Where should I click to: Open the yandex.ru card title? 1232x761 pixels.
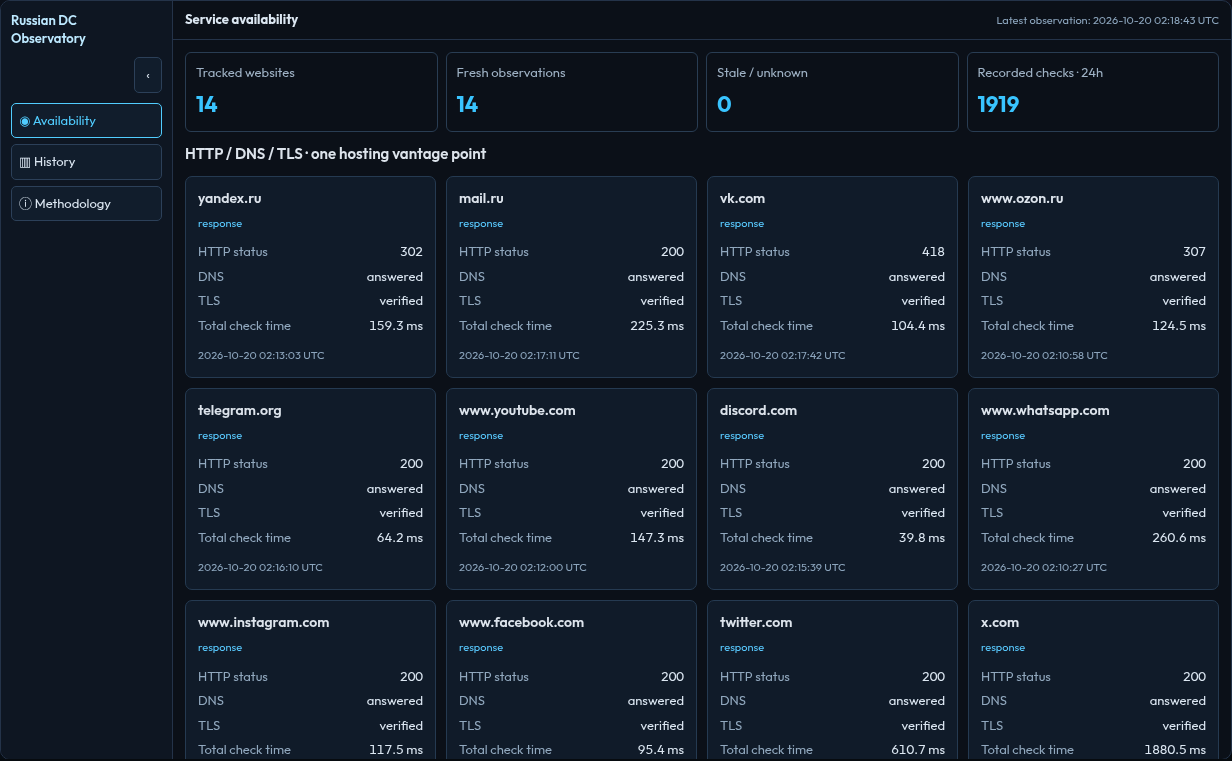[229, 198]
